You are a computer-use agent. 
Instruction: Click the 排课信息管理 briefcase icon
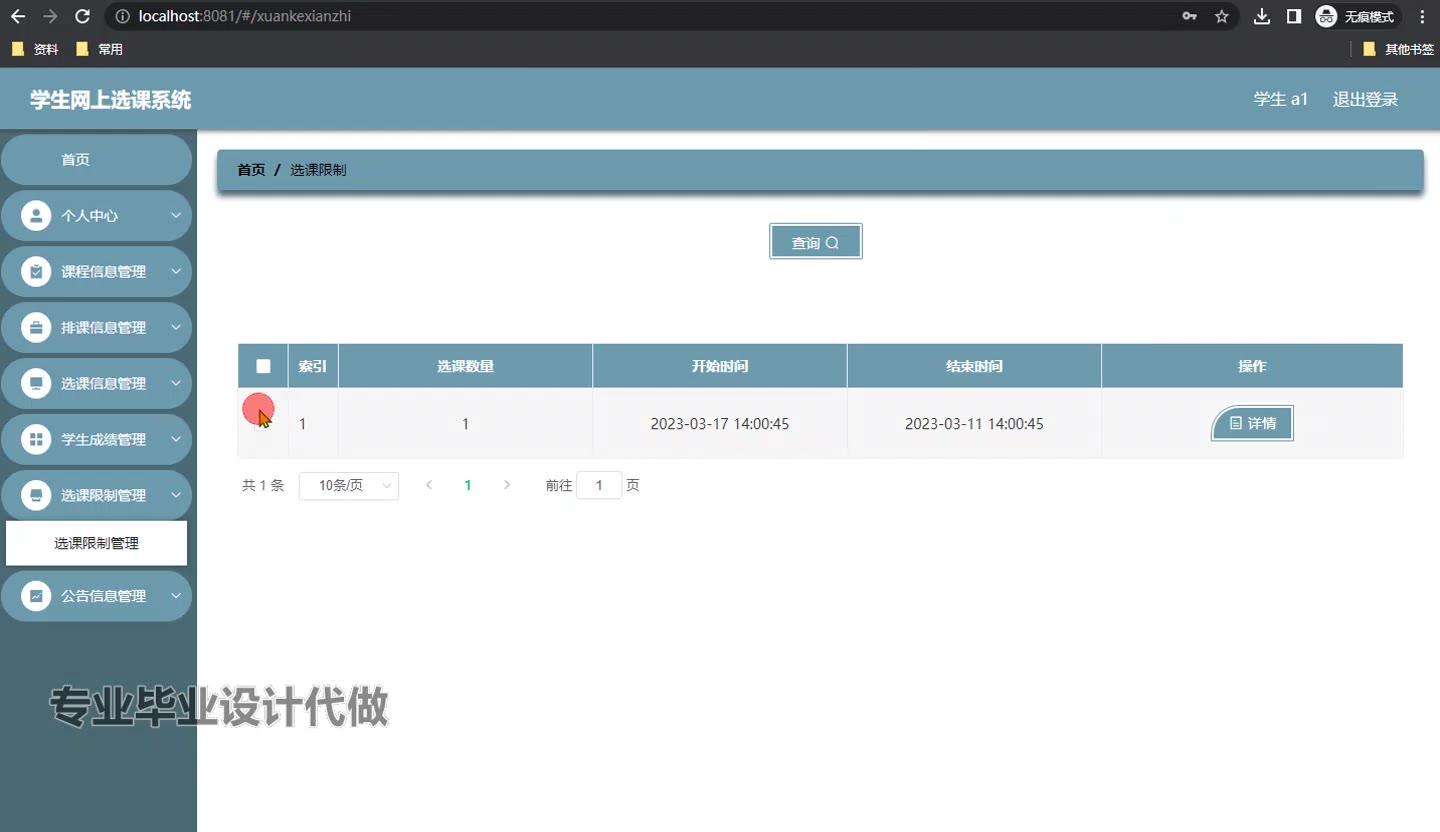click(36, 327)
